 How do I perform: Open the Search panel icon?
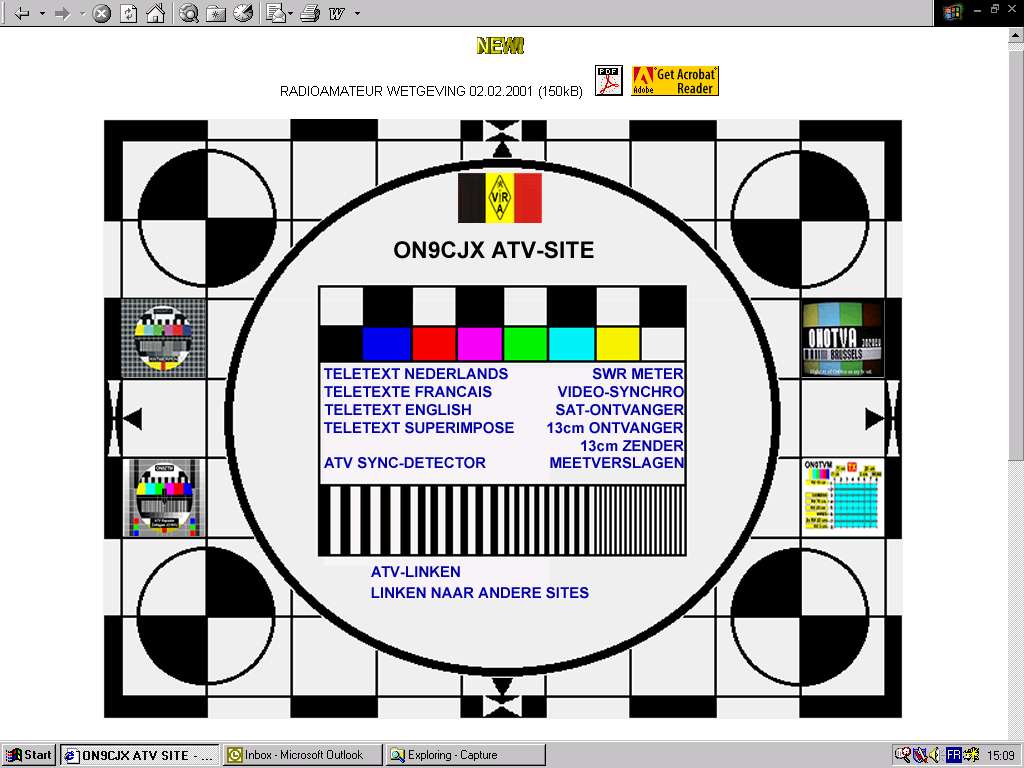click(x=189, y=13)
